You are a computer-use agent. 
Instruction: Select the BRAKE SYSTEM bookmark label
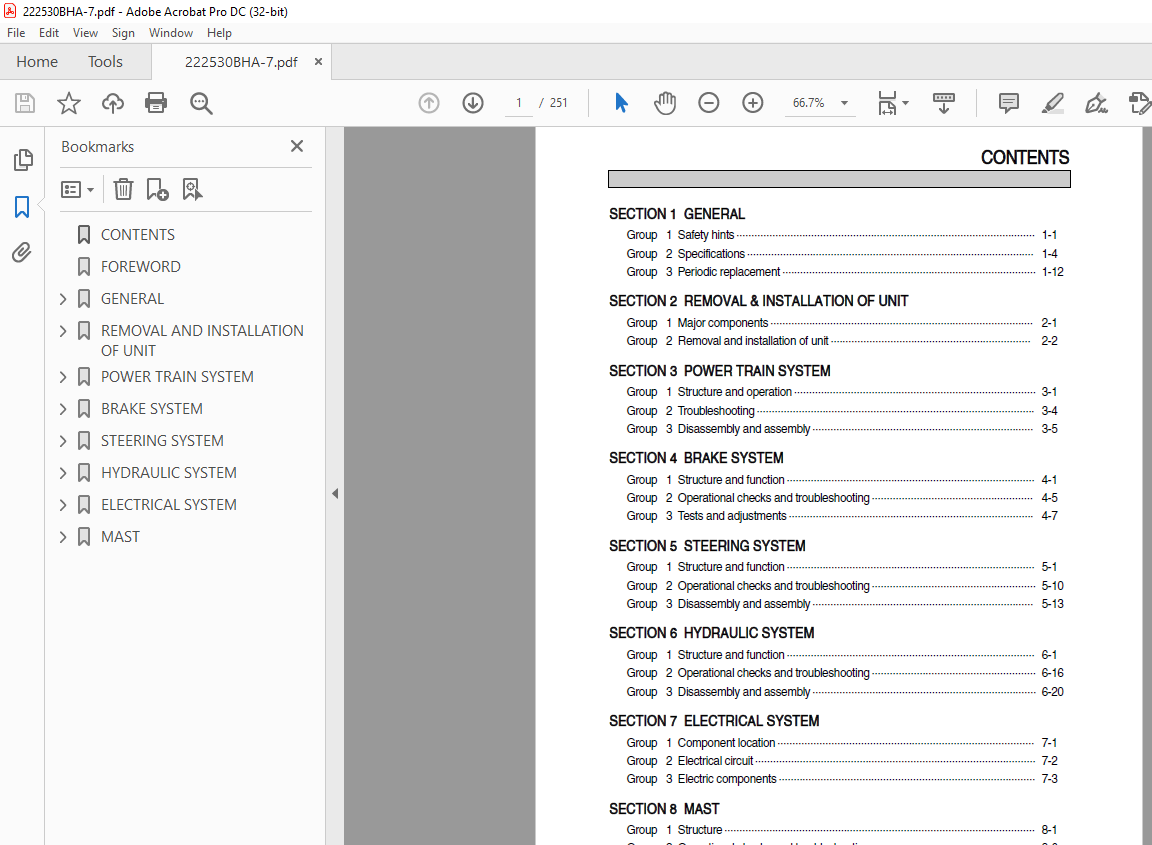pyautogui.click(x=151, y=409)
